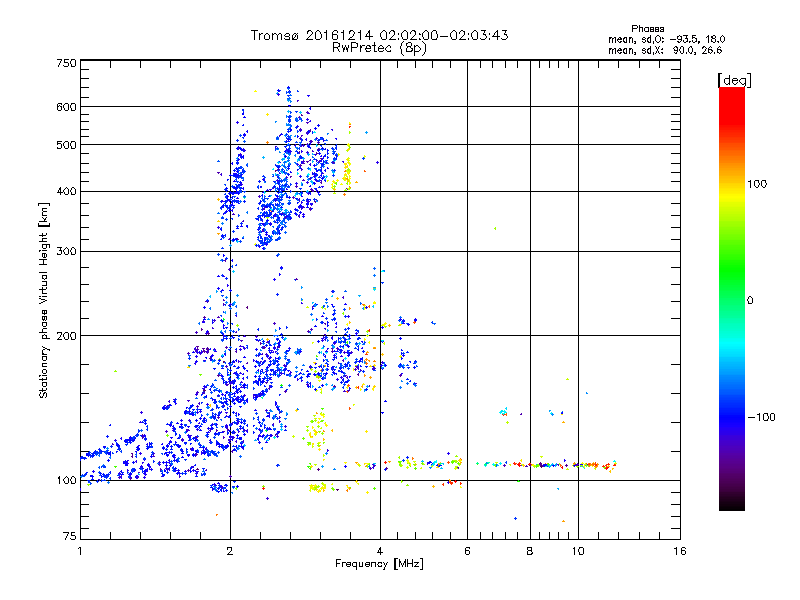This screenshot has height=600, width=800.
Task: Click the x-axis tick label '2'
Action: [x=230, y=551]
